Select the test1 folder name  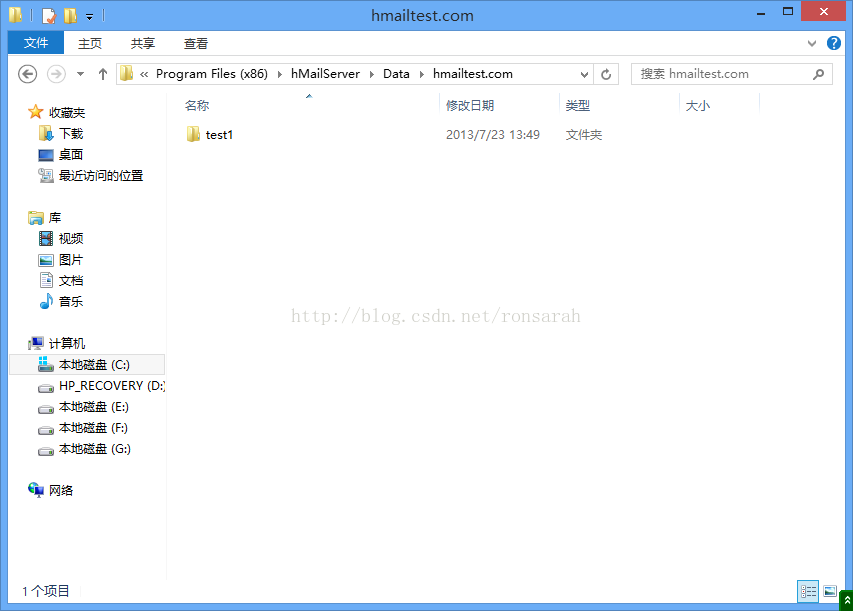[x=219, y=135]
